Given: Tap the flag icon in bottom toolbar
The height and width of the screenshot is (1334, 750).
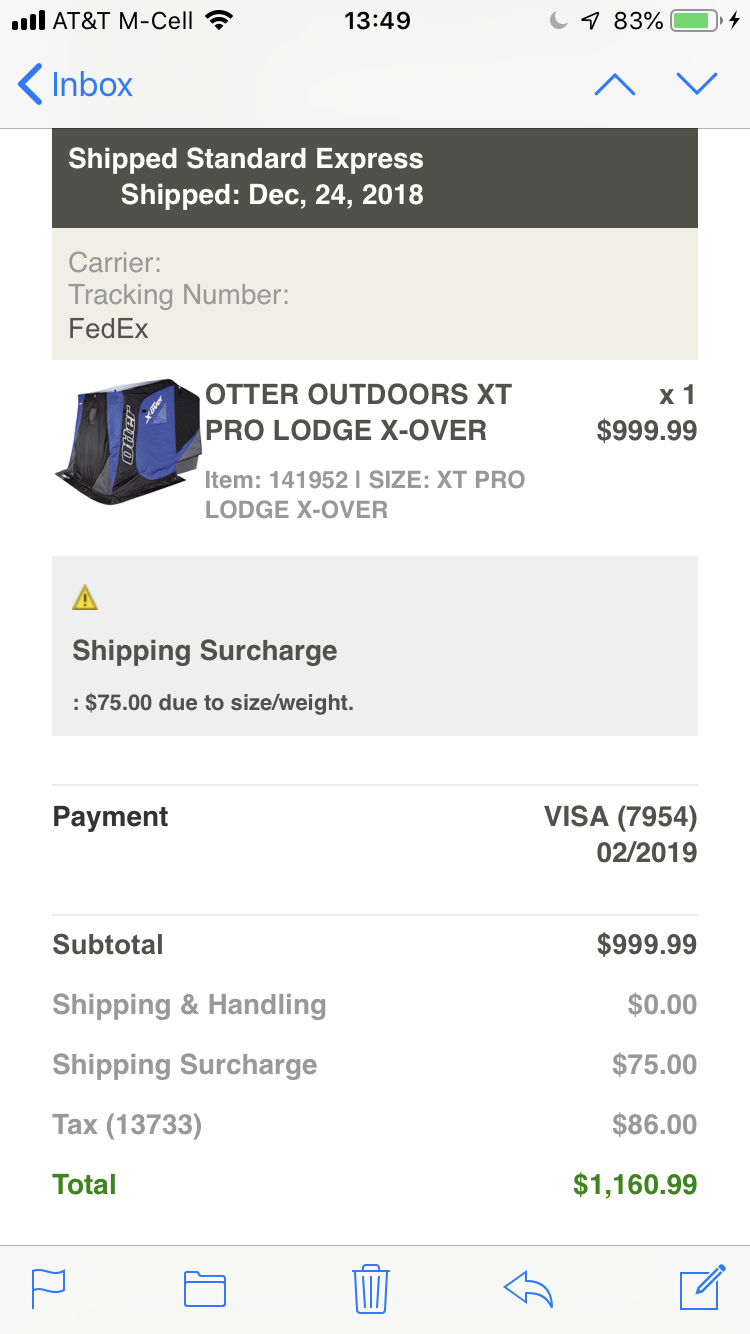Looking at the screenshot, I should [48, 1288].
